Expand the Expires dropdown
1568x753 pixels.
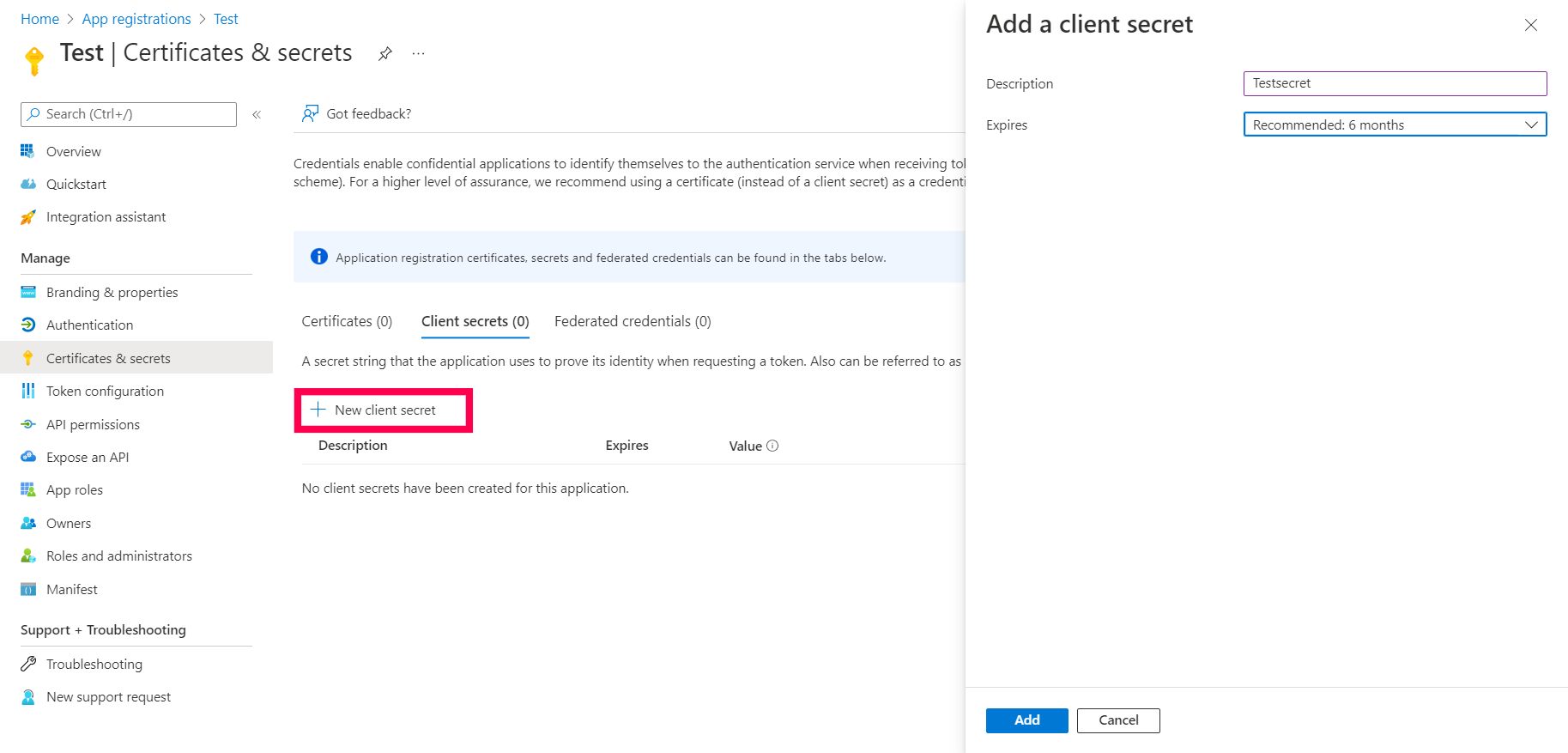(x=1395, y=124)
